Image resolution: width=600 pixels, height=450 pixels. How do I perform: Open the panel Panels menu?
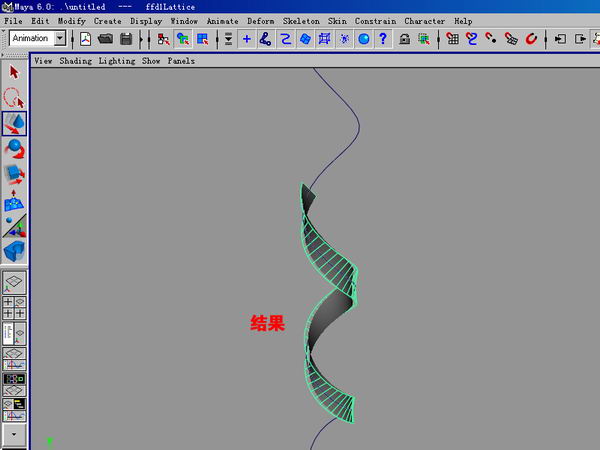[181, 61]
